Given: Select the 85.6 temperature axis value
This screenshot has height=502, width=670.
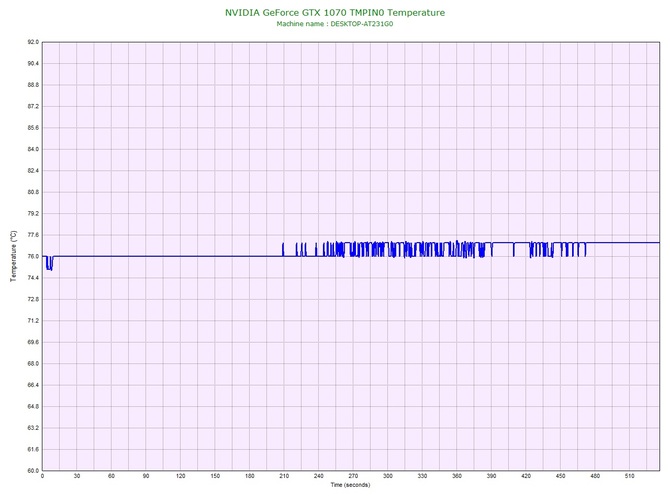Looking at the screenshot, I should pyautogui.click(x=33, y=128).
